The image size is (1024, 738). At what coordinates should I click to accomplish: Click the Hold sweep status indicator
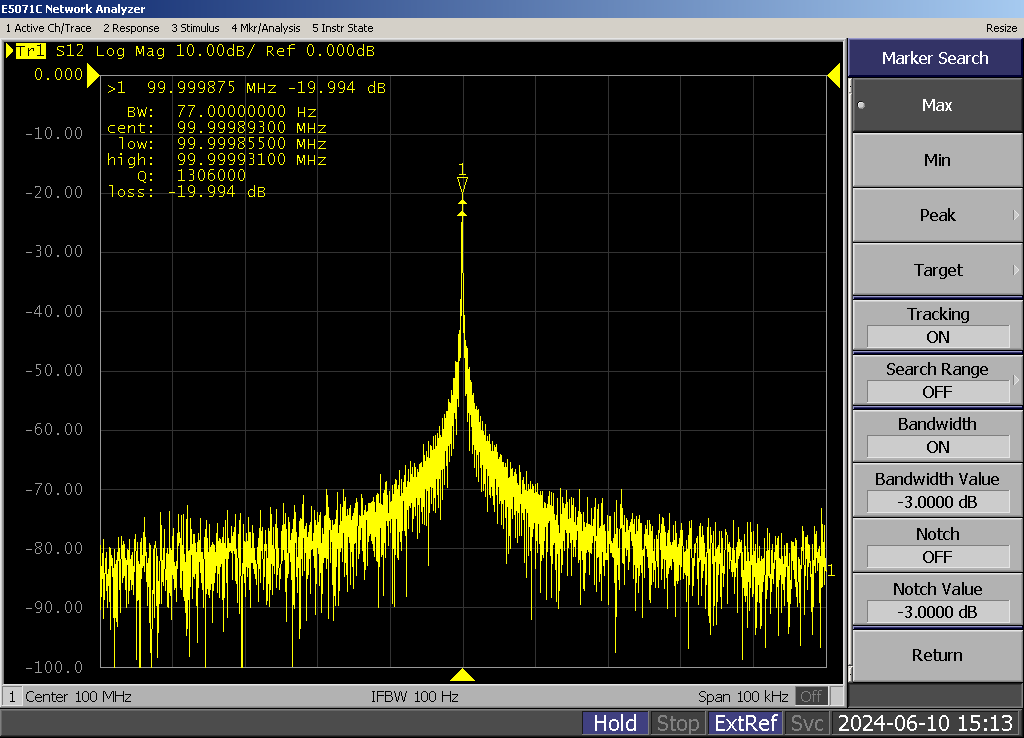tap(614, 723)
